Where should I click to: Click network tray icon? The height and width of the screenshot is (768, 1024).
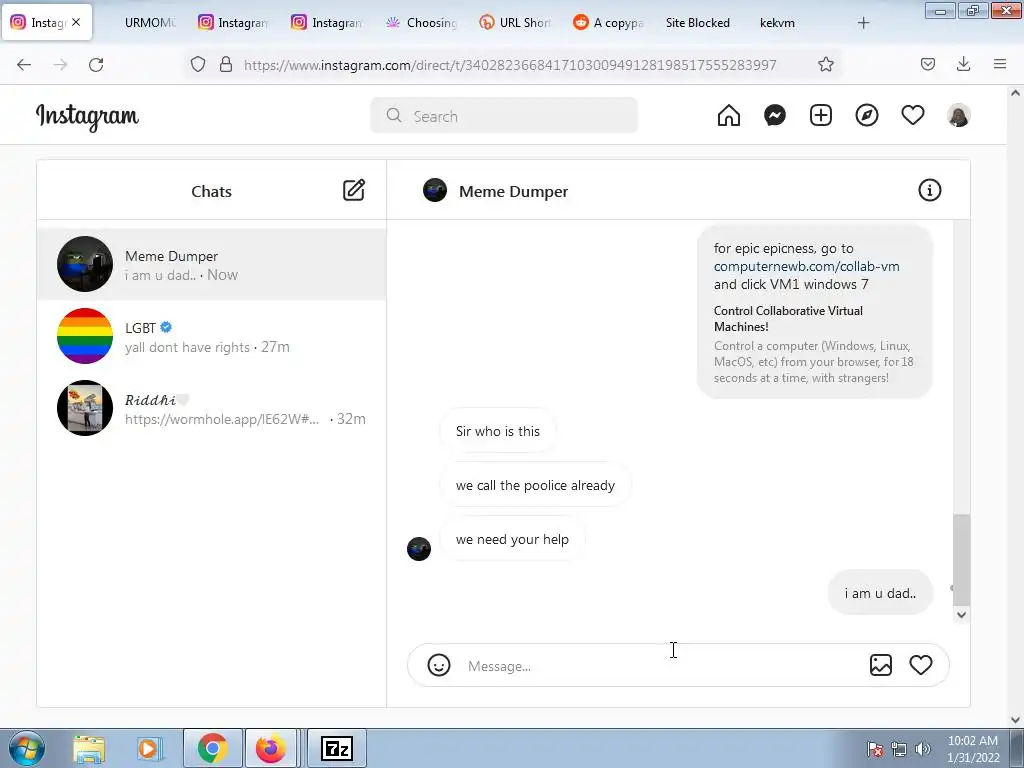[x=899, y=749]
